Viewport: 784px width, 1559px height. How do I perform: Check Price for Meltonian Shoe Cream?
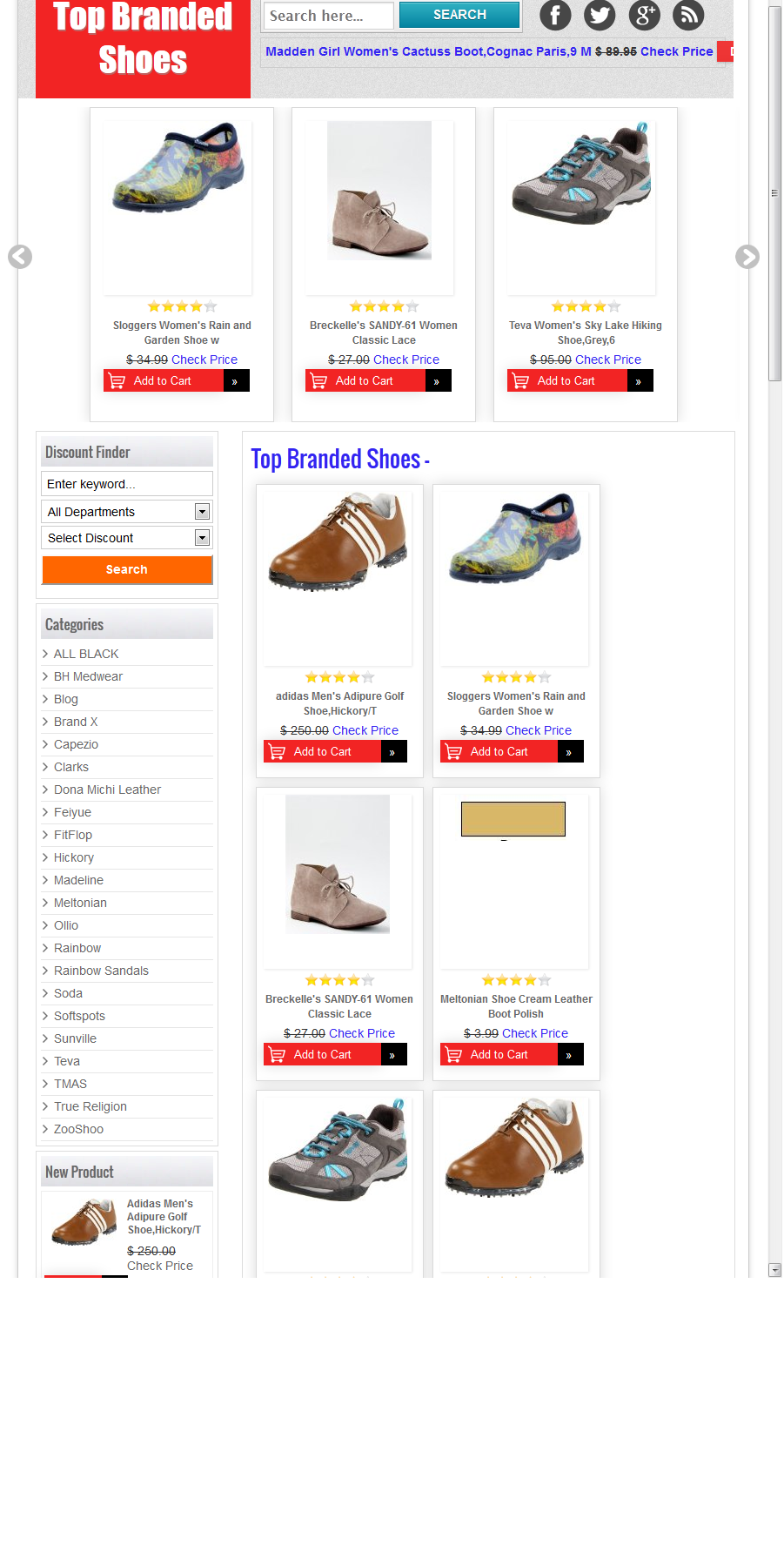(535, 1033)
